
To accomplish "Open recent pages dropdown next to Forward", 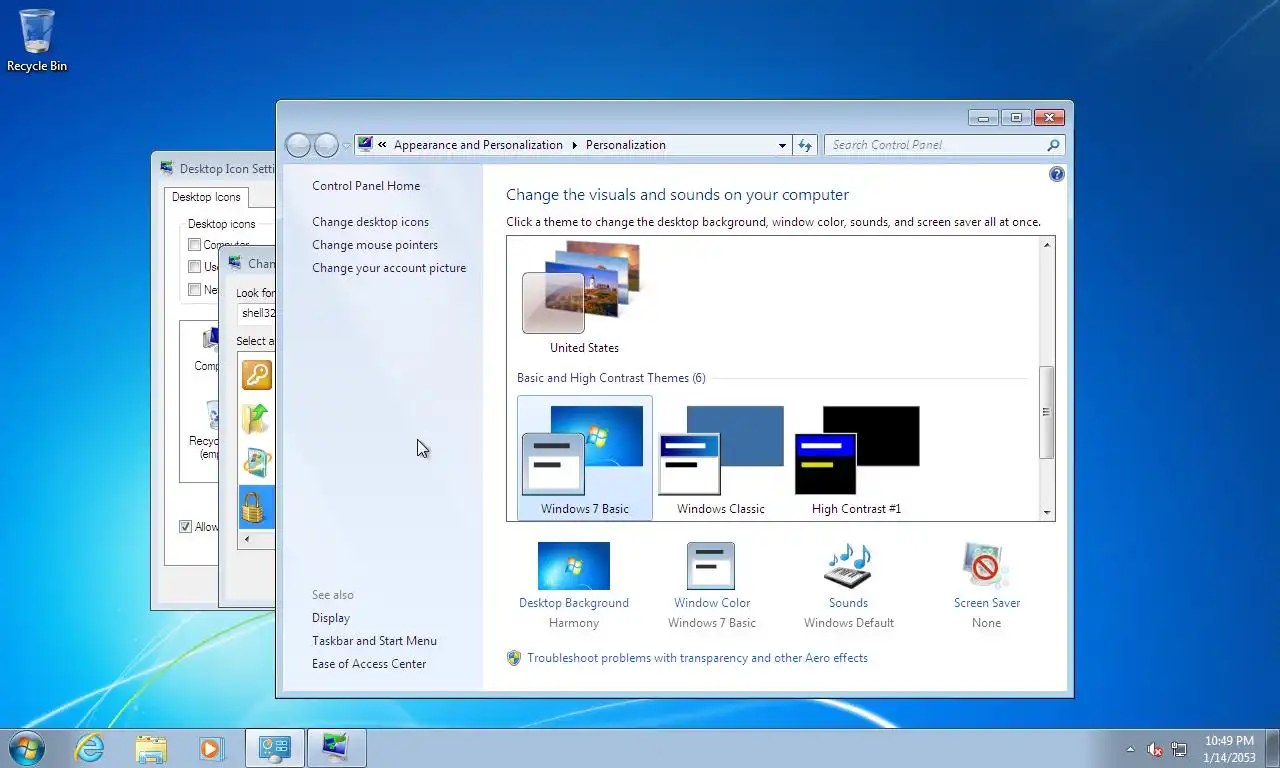I will click(x=347, y=145).
